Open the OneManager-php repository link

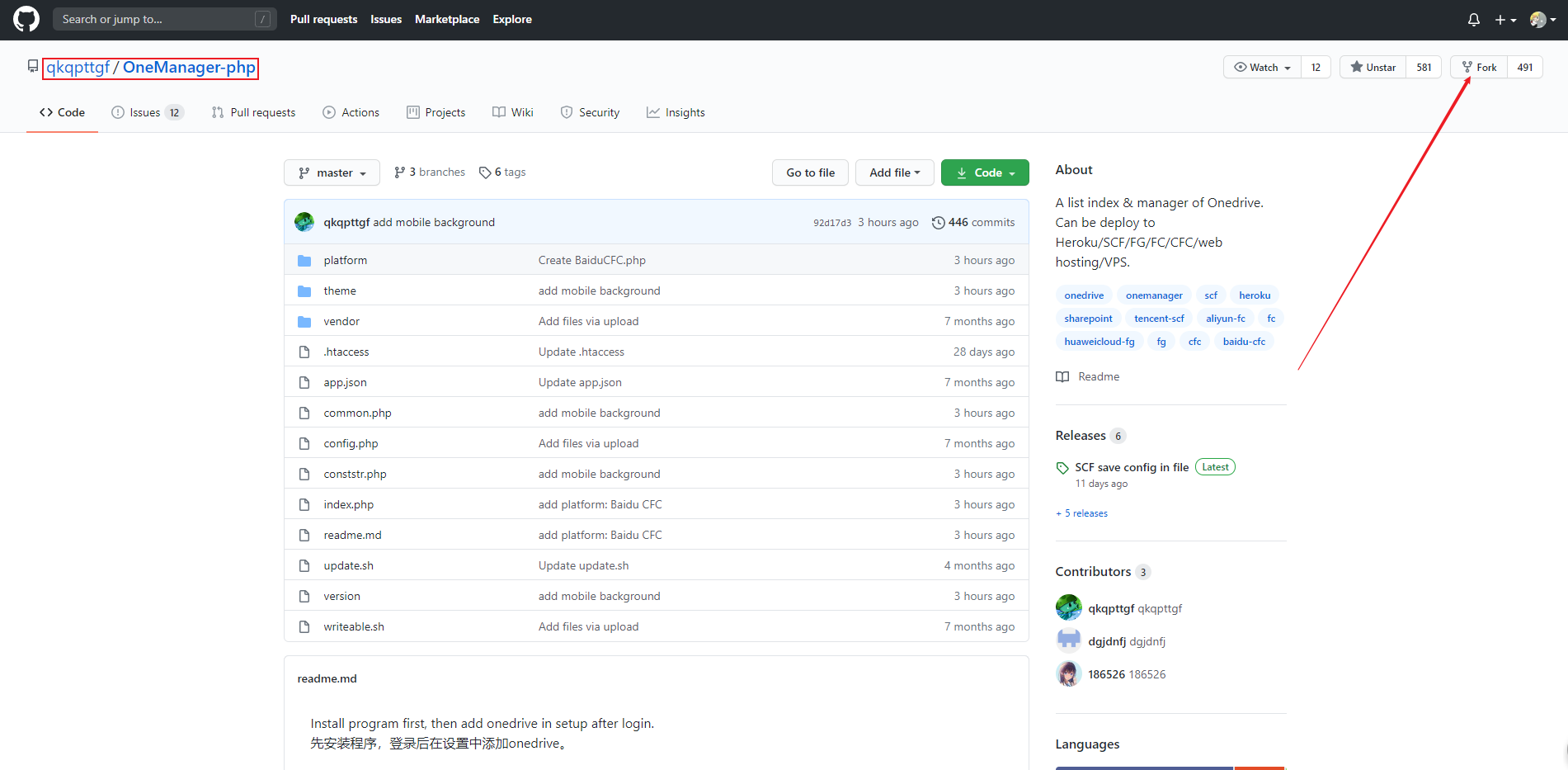[189, 67]
